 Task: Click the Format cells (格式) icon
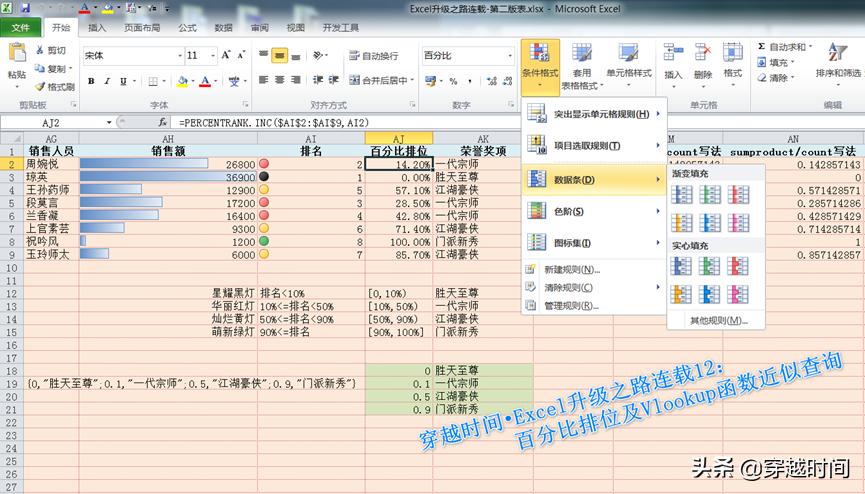click(733, 53)
